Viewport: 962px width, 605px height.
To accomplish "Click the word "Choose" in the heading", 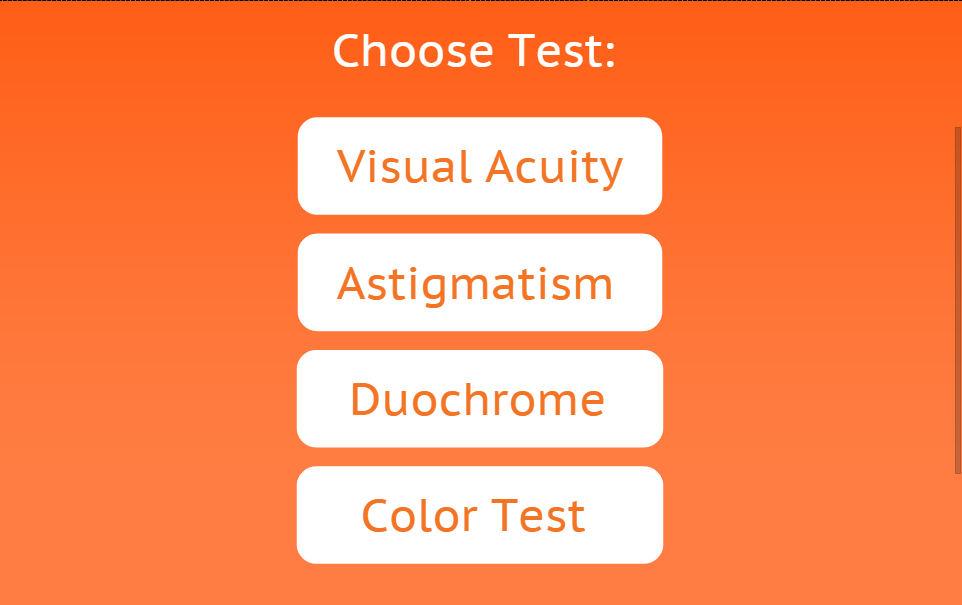I will point(413,51).
